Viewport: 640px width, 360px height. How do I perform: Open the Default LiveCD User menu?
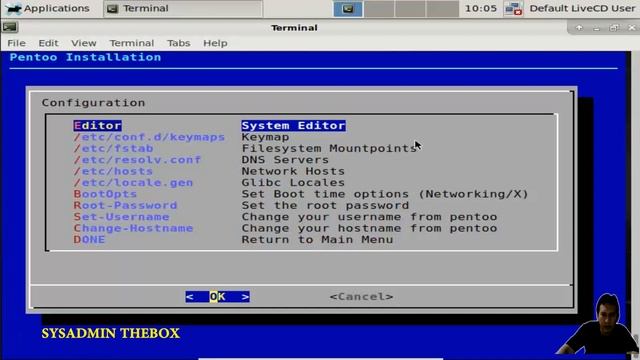(582, 8)
